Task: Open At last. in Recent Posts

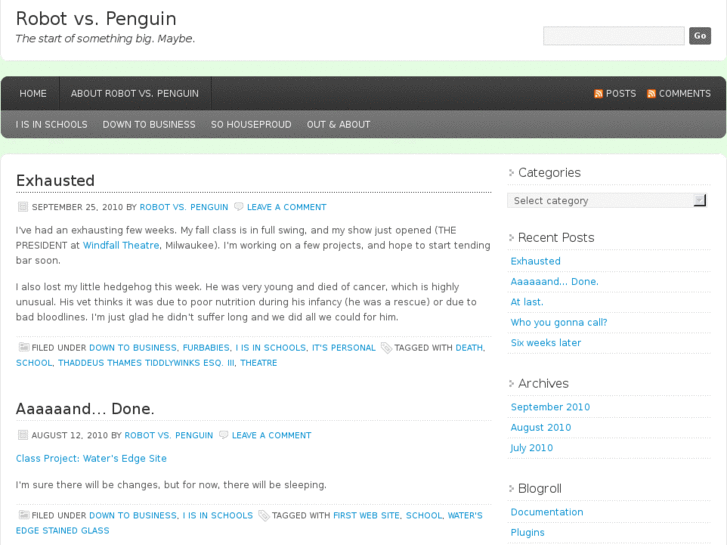Action: 527,302
